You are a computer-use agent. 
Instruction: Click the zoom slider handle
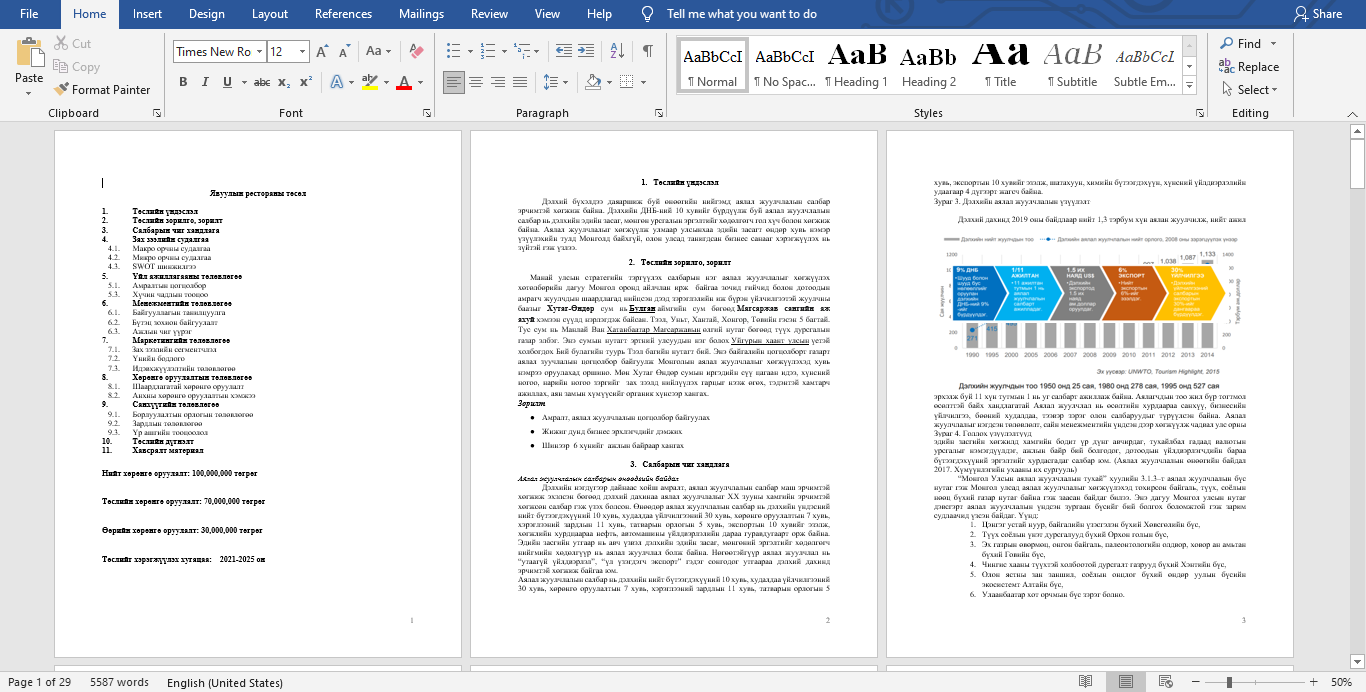coord(1269,682)
